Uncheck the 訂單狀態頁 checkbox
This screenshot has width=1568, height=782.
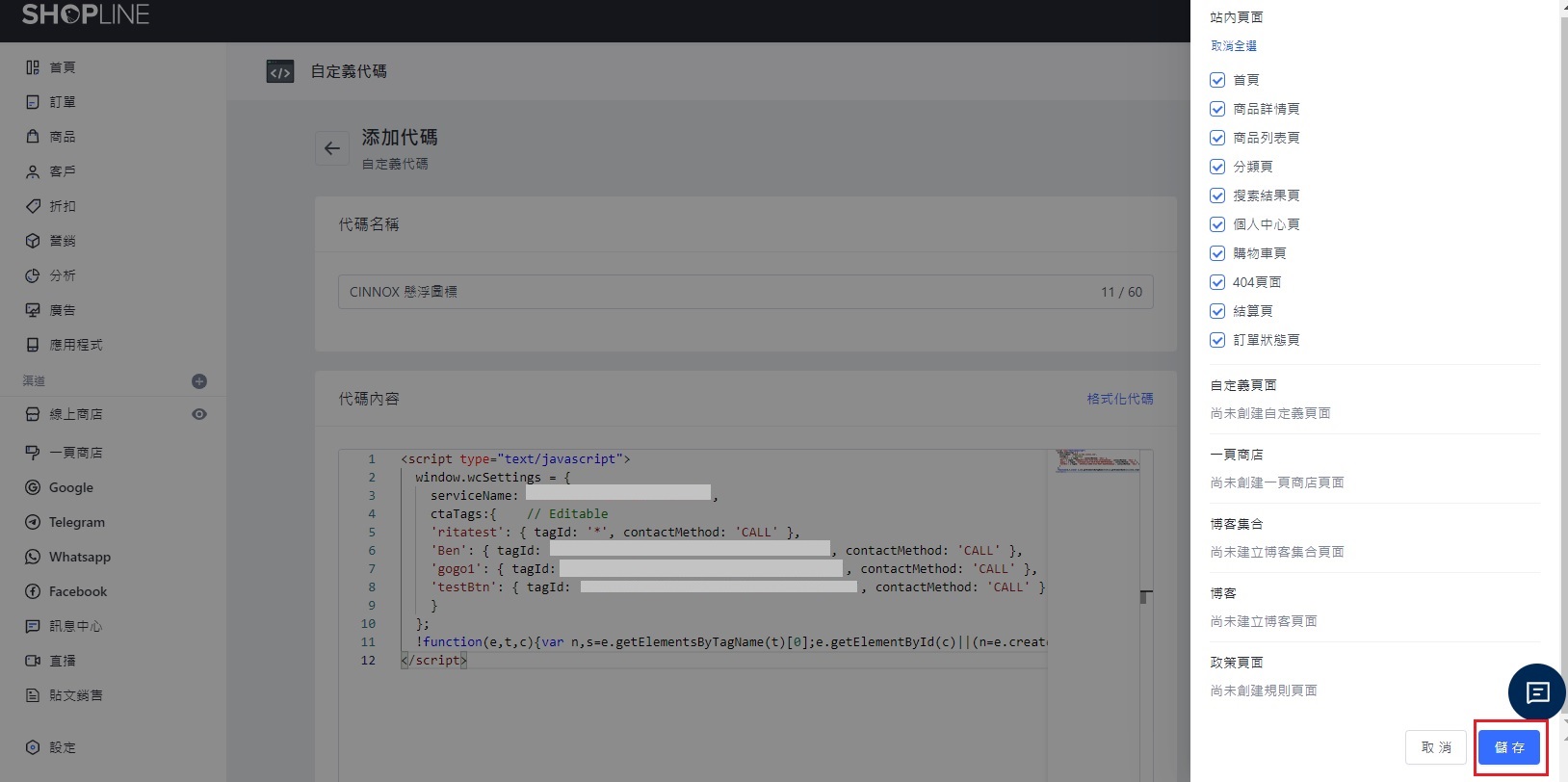1217,340
